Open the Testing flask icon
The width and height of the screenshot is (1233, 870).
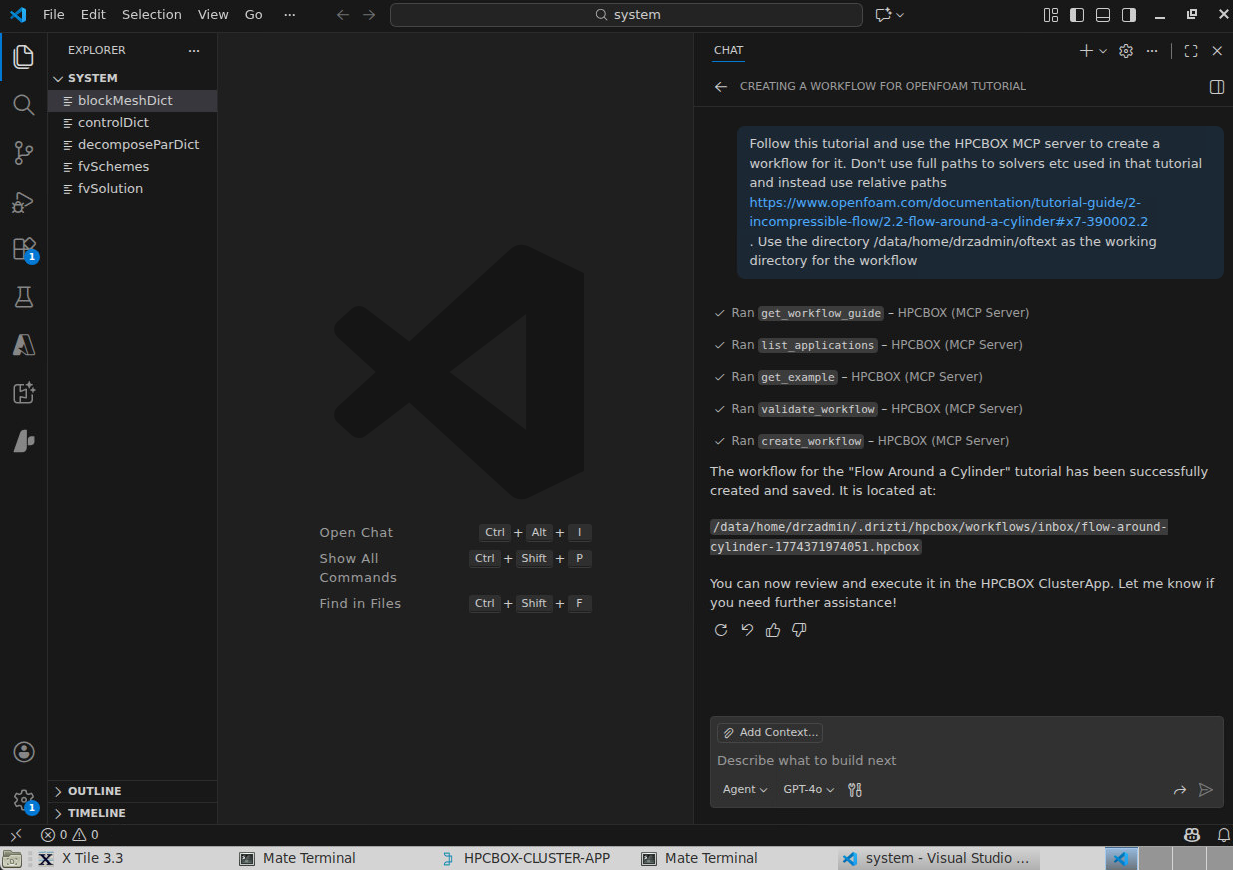click(x=23, y=297)
